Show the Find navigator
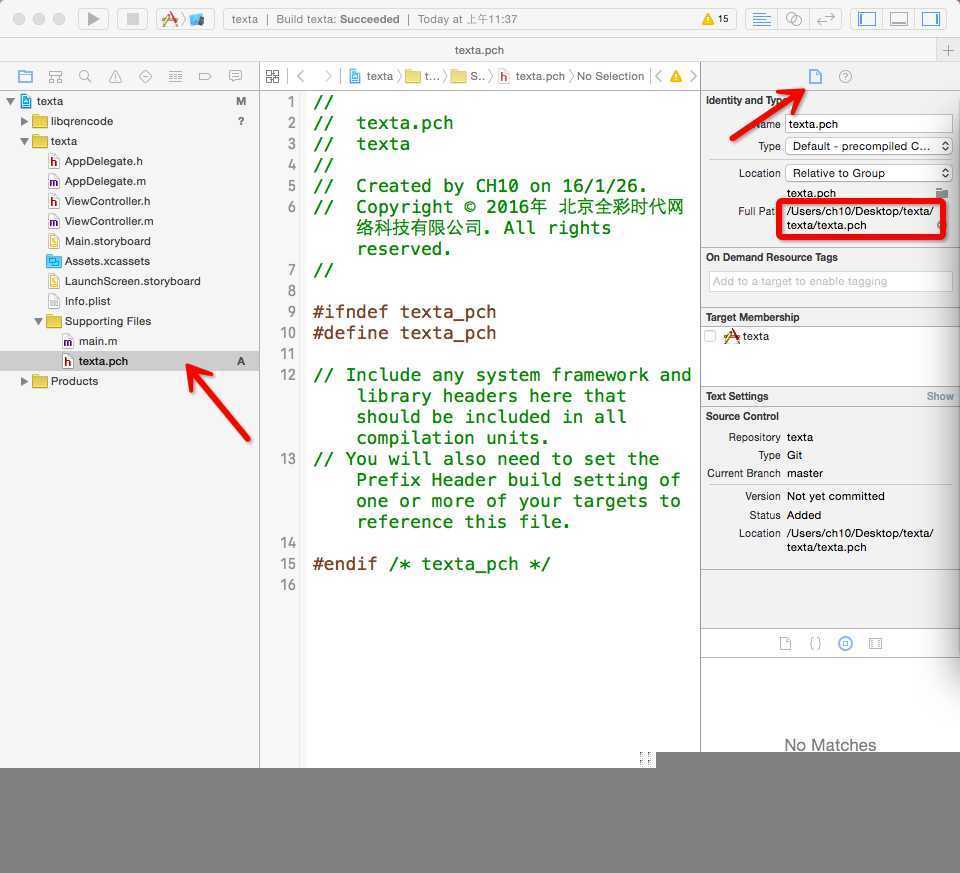This screenshot has width=960, height=873. coord(85,77)
